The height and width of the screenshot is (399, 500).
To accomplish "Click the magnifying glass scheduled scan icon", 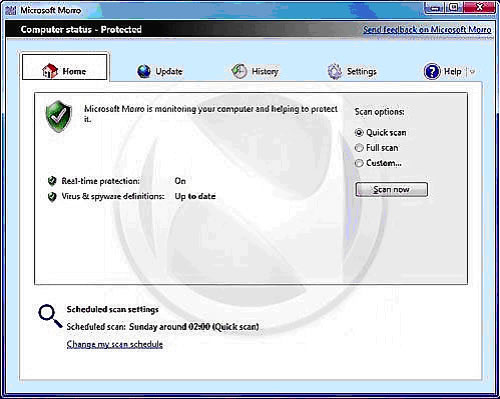I will point(50,316).
